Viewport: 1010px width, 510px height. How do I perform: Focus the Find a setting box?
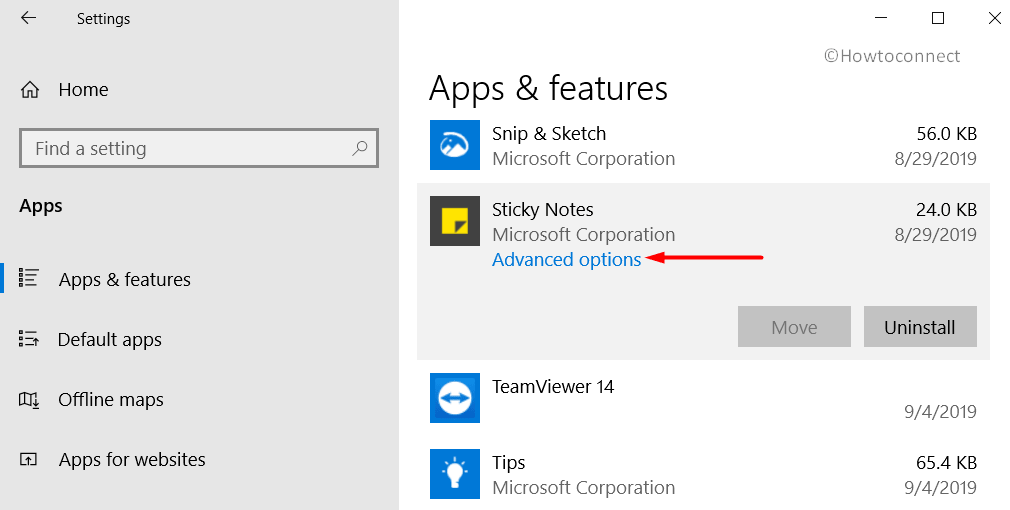click(199, 148)
